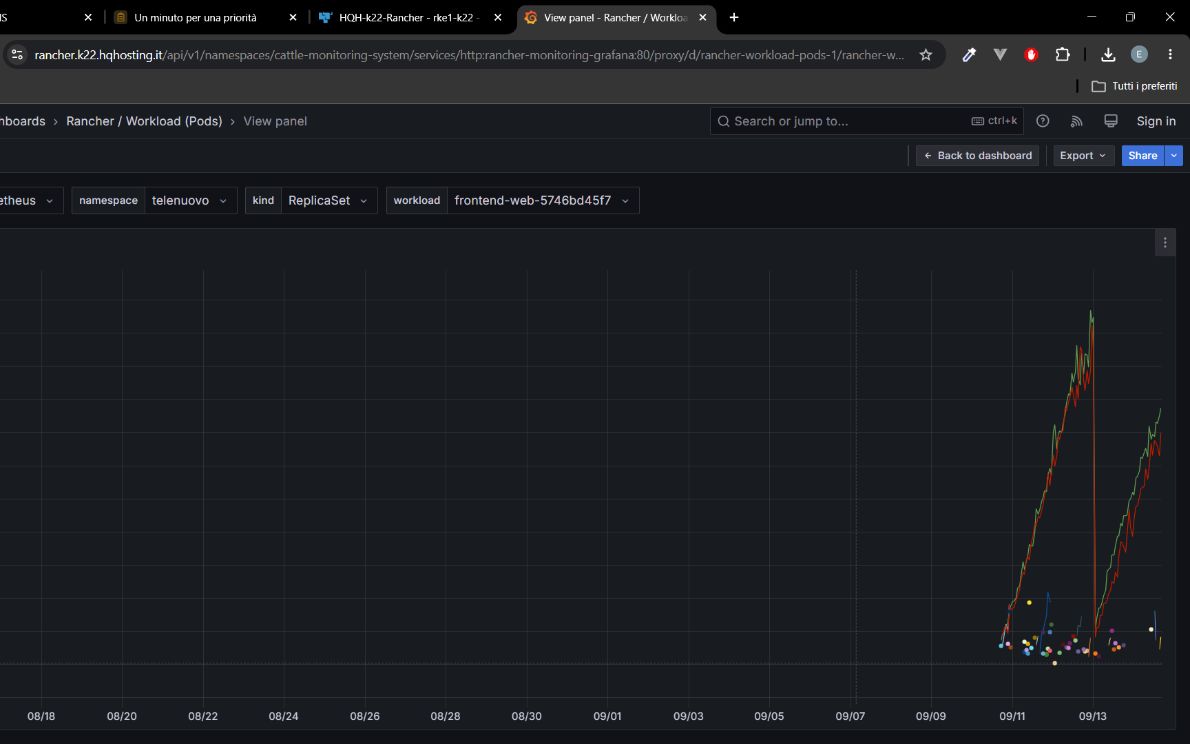Image resolution: width=1190 pixels, height=744 pixels.
Task: Open the Grafana help question-mark icon
Action: click(x=1043, y=121)
